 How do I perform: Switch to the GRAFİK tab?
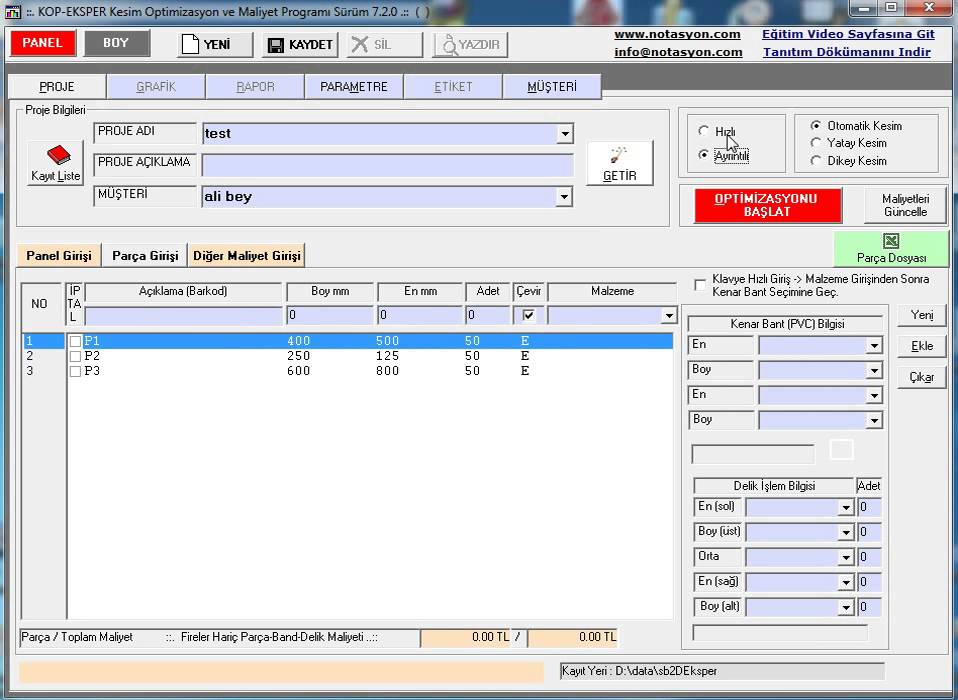pos(156,87)
